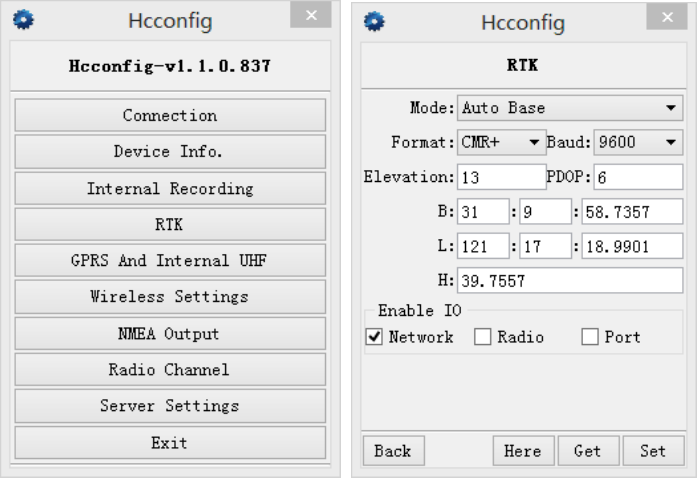697x478 pixels.
Task: Open the NMEA Output menu item
Action: [x=170, y=333]
